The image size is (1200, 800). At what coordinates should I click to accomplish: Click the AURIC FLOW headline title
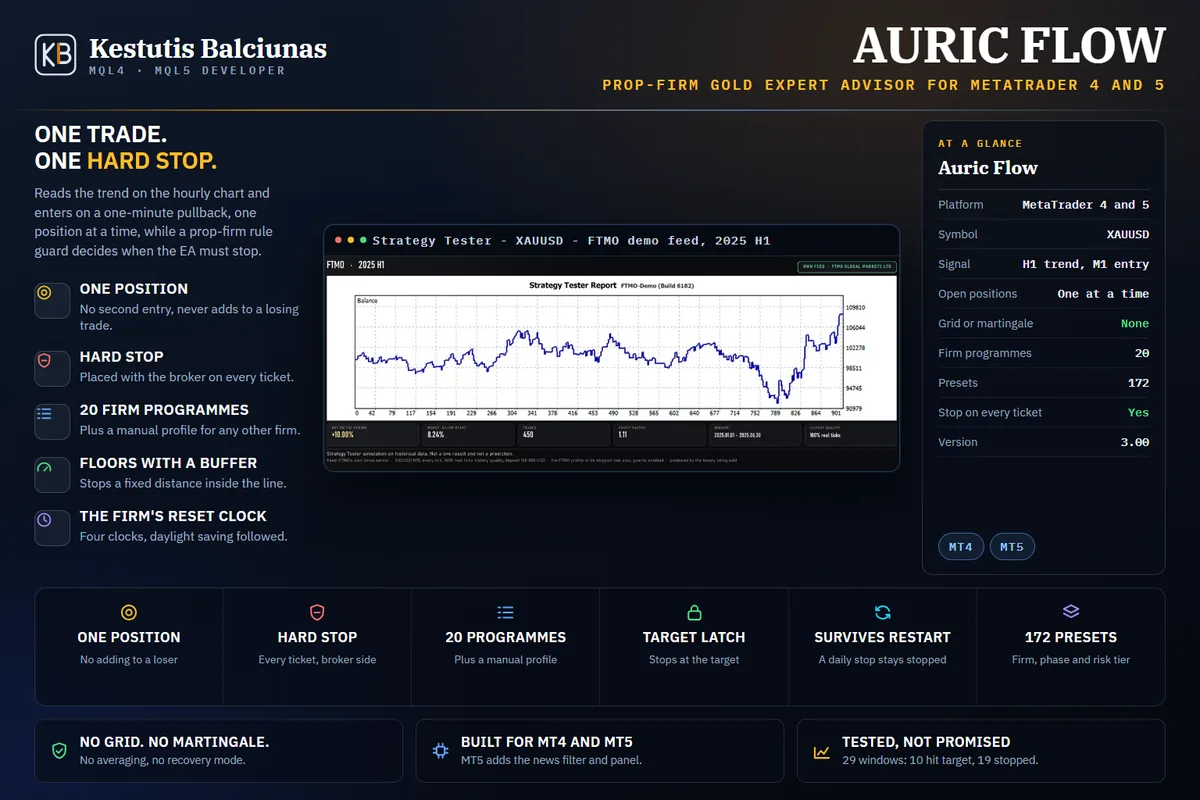click(x=1010, y=46)
